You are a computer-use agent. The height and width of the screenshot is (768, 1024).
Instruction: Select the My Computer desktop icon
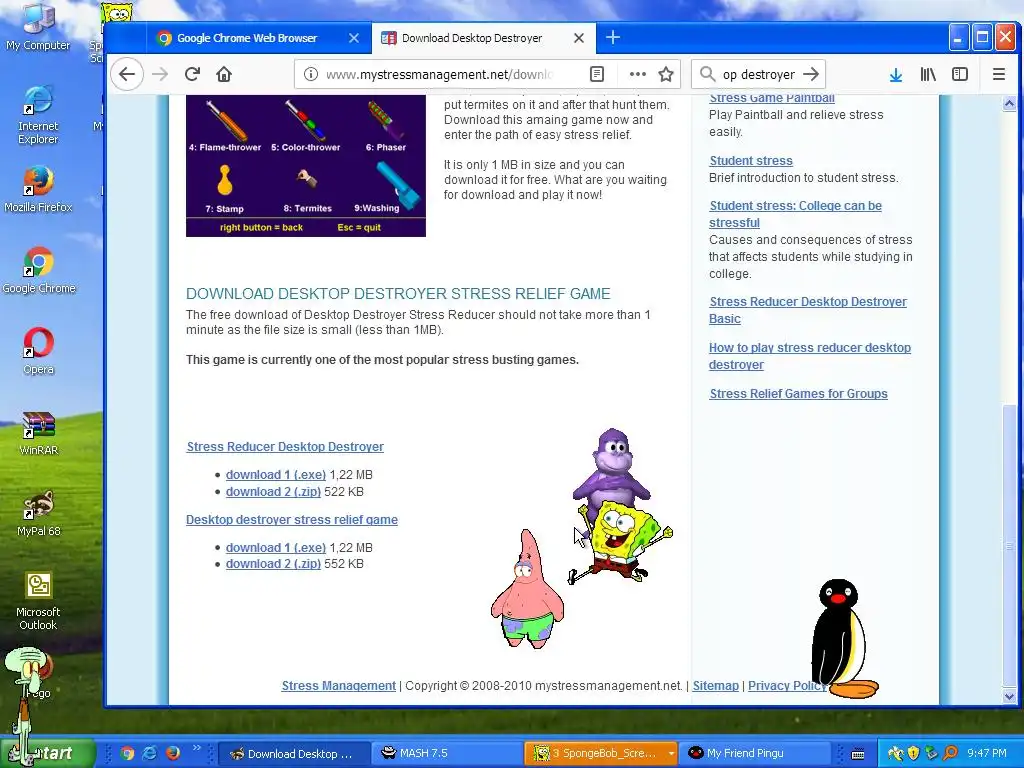[38, 27]
